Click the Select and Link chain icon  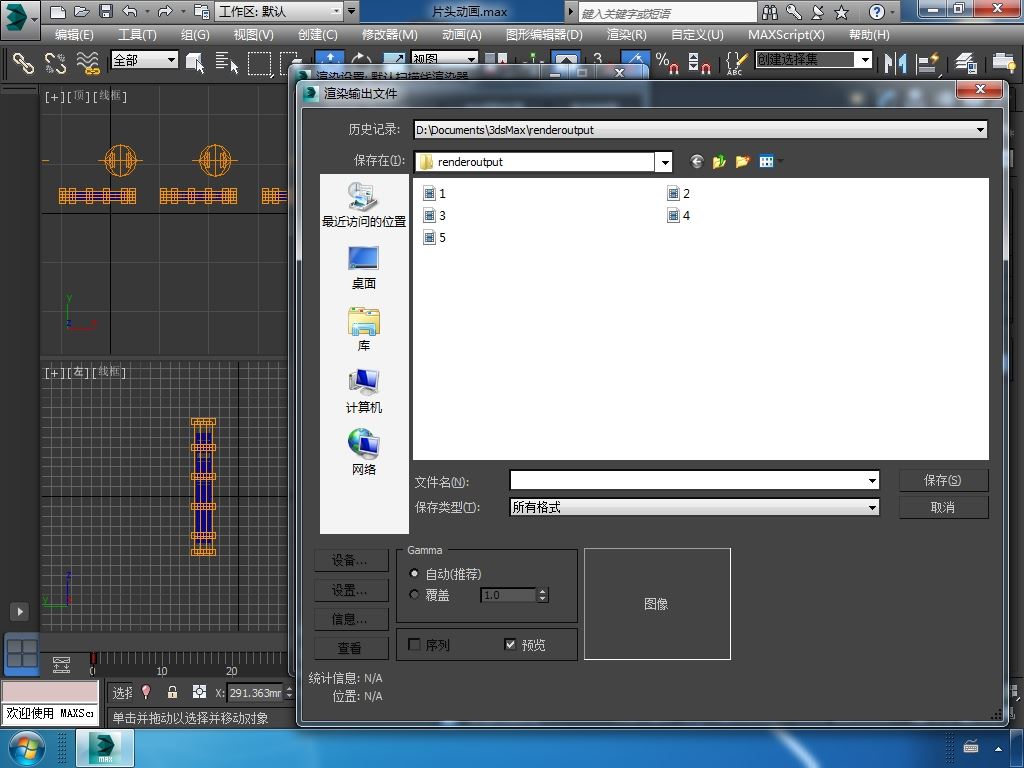(x=22, y=63)
